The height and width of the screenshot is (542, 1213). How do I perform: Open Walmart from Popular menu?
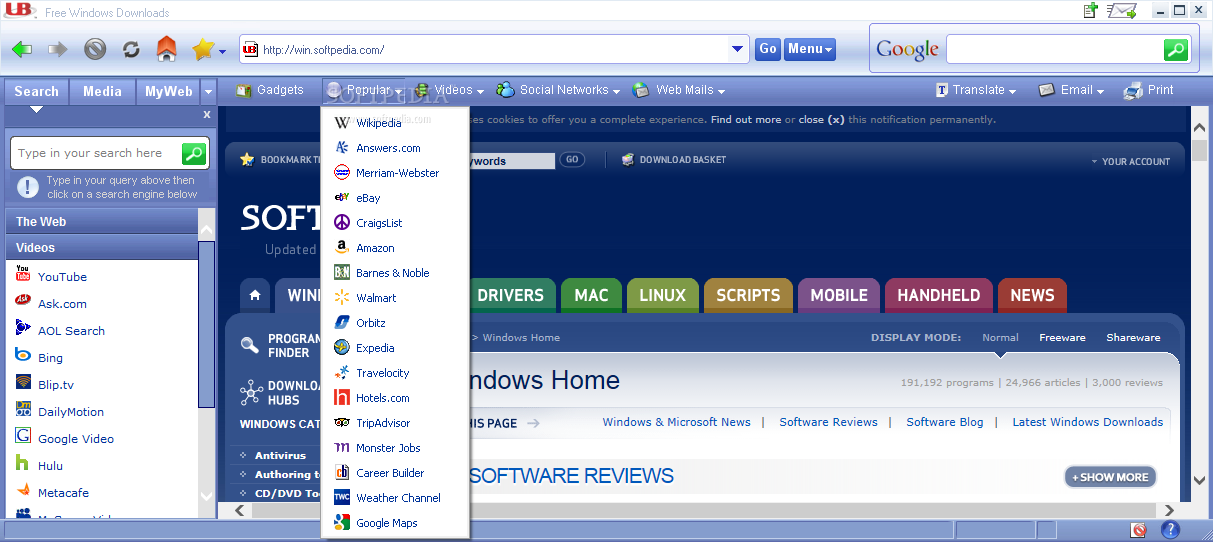point(395,298)
